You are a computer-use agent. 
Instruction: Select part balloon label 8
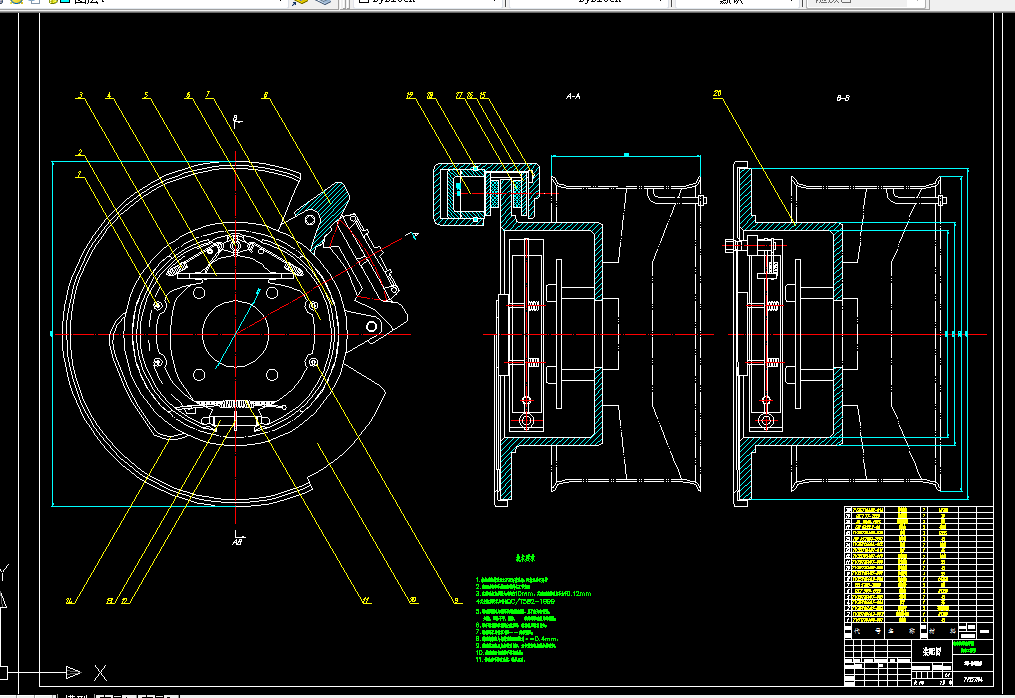265,96
